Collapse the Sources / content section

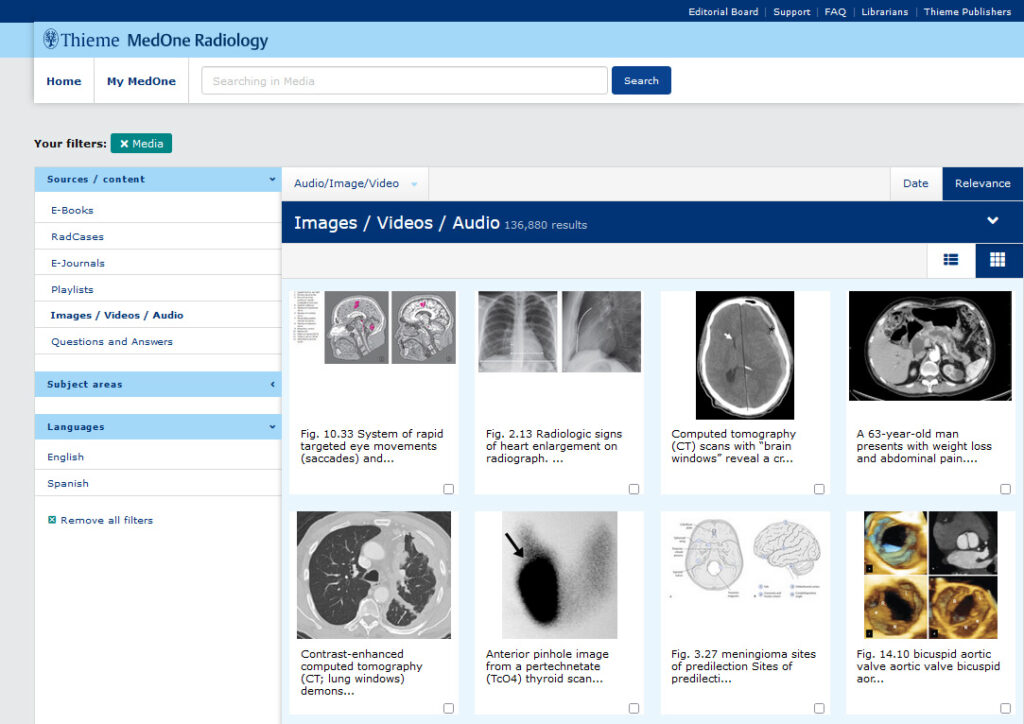(x=274, y=178)
